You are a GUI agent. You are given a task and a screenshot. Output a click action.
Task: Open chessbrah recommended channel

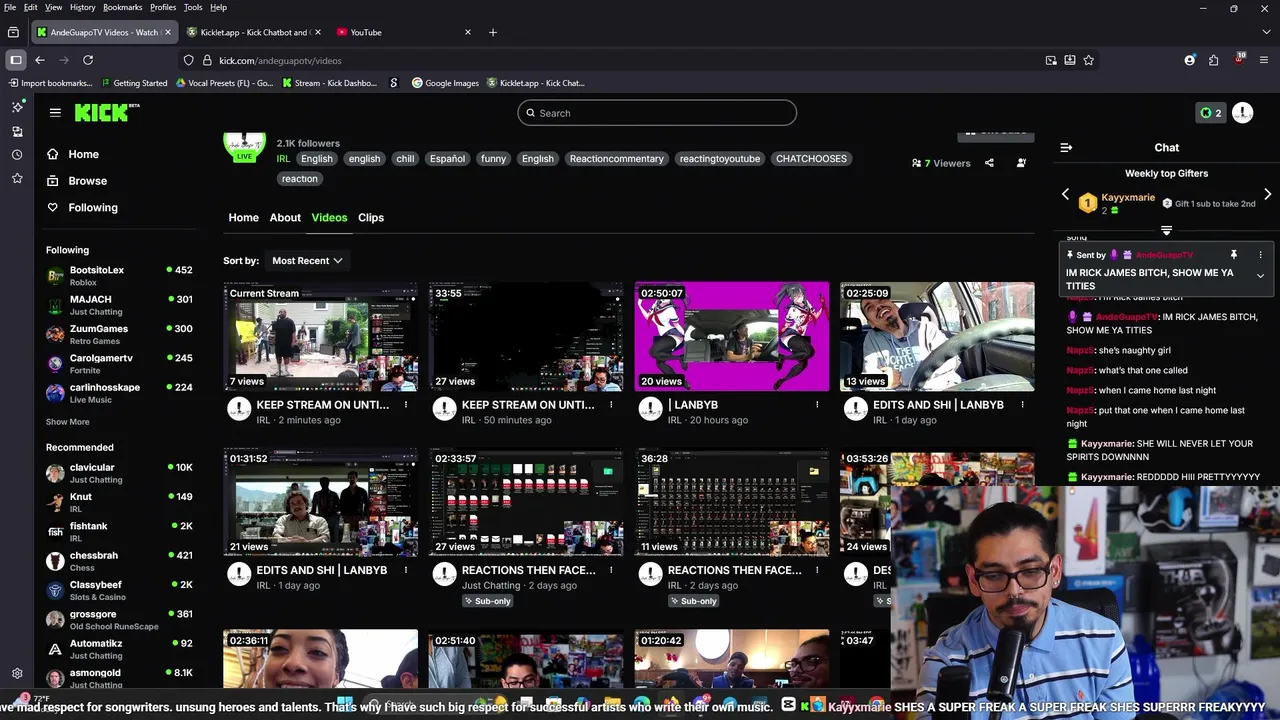[x=120, y=561]
